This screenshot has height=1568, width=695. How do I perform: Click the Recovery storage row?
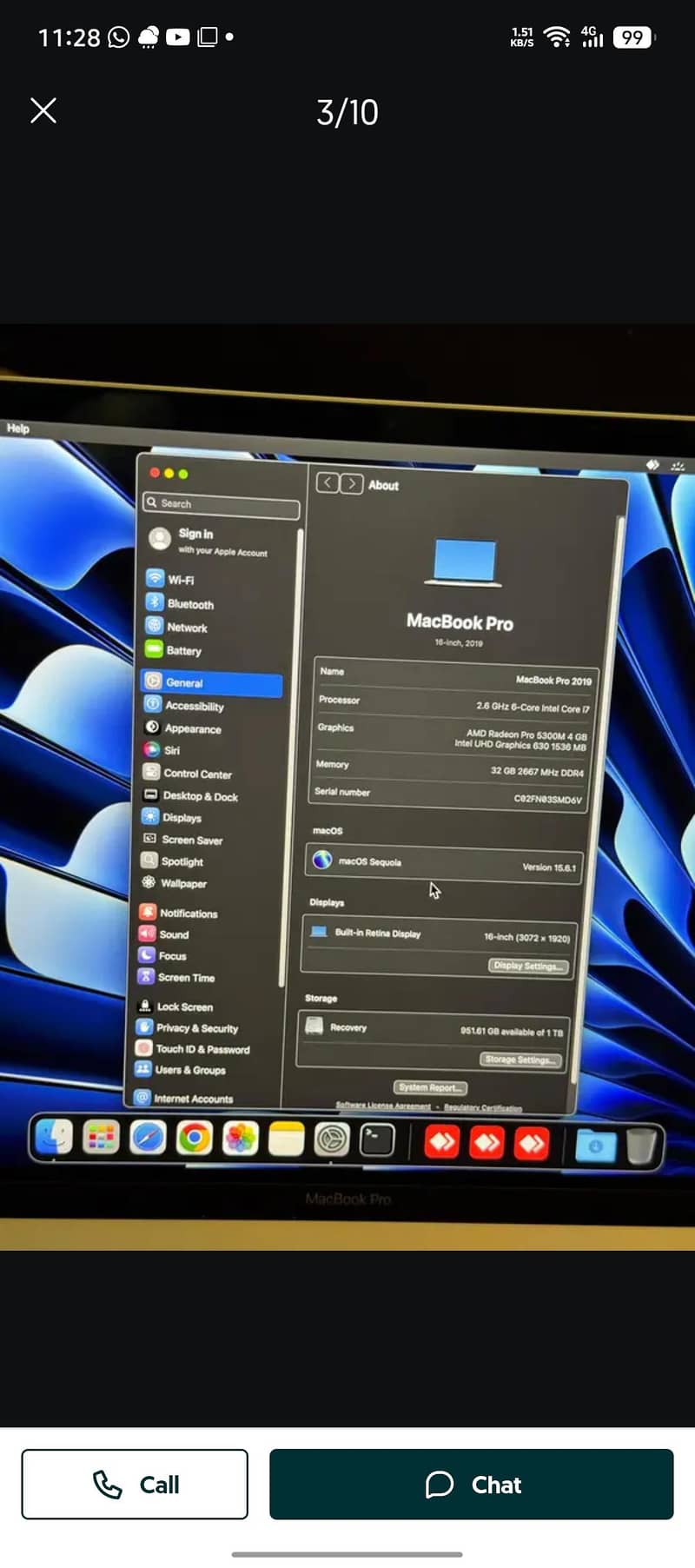pos(434,1028)
